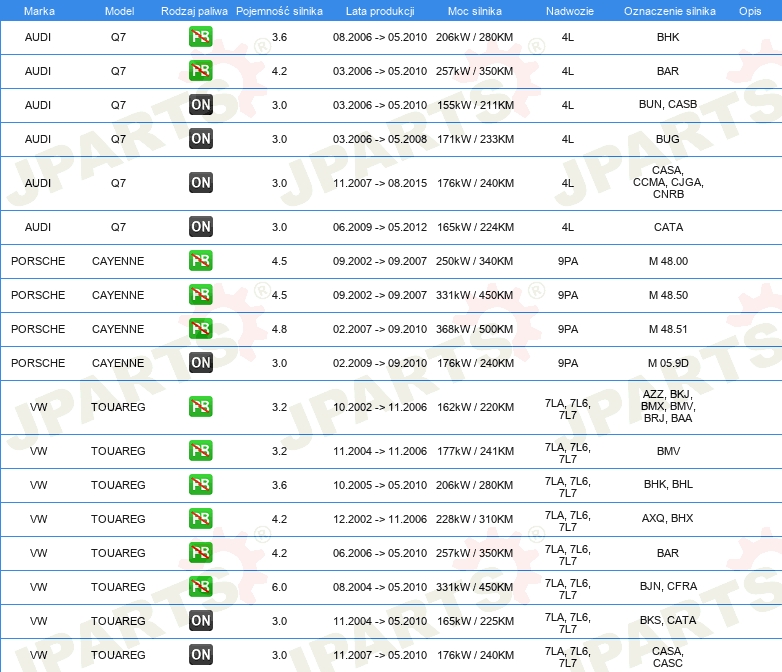Click engine code M 48.51
Image resolution: width=782 pixels, height=672 pixels.
(668, 329)
